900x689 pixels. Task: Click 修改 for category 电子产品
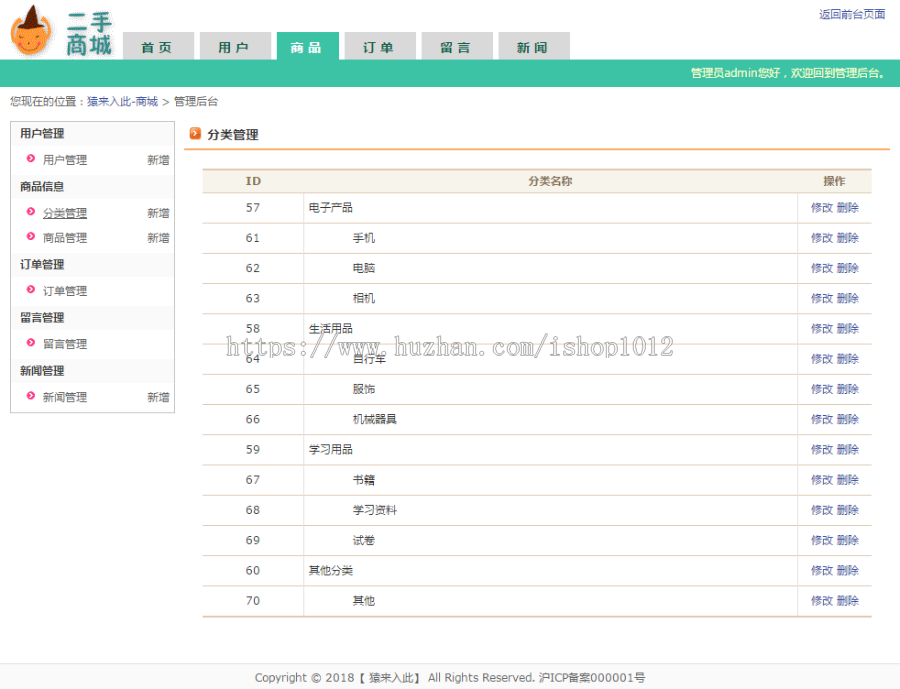click(x=820, y=208)
